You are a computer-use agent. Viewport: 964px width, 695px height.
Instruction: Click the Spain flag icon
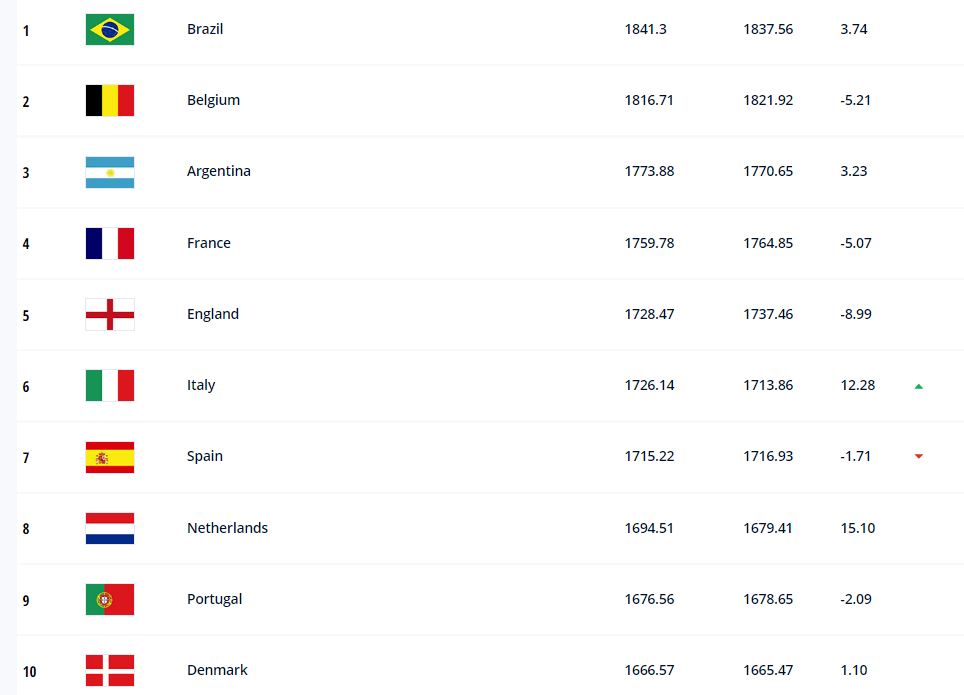110,457
